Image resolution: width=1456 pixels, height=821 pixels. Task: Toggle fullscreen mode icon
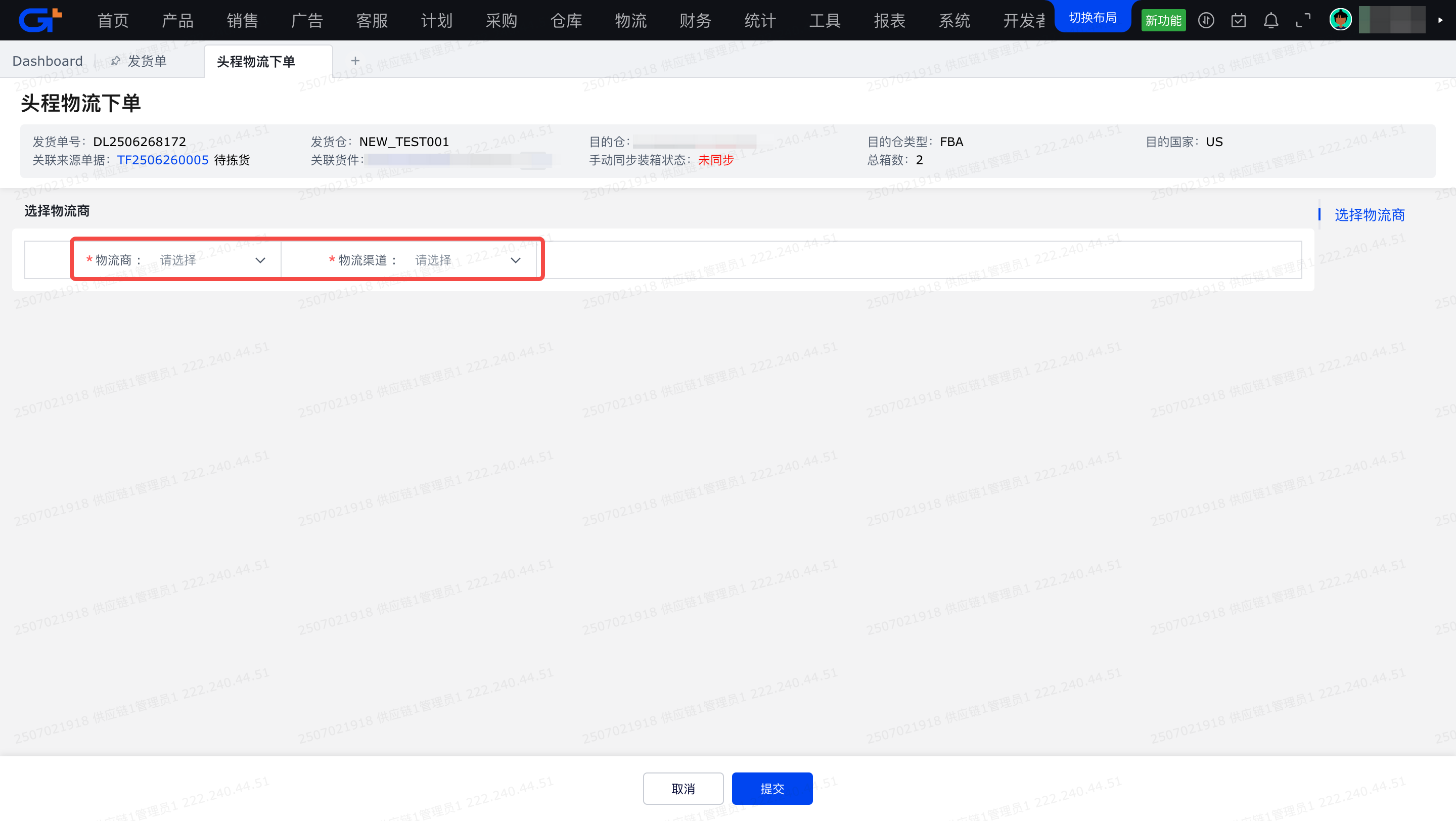[x=1303, y=20]
